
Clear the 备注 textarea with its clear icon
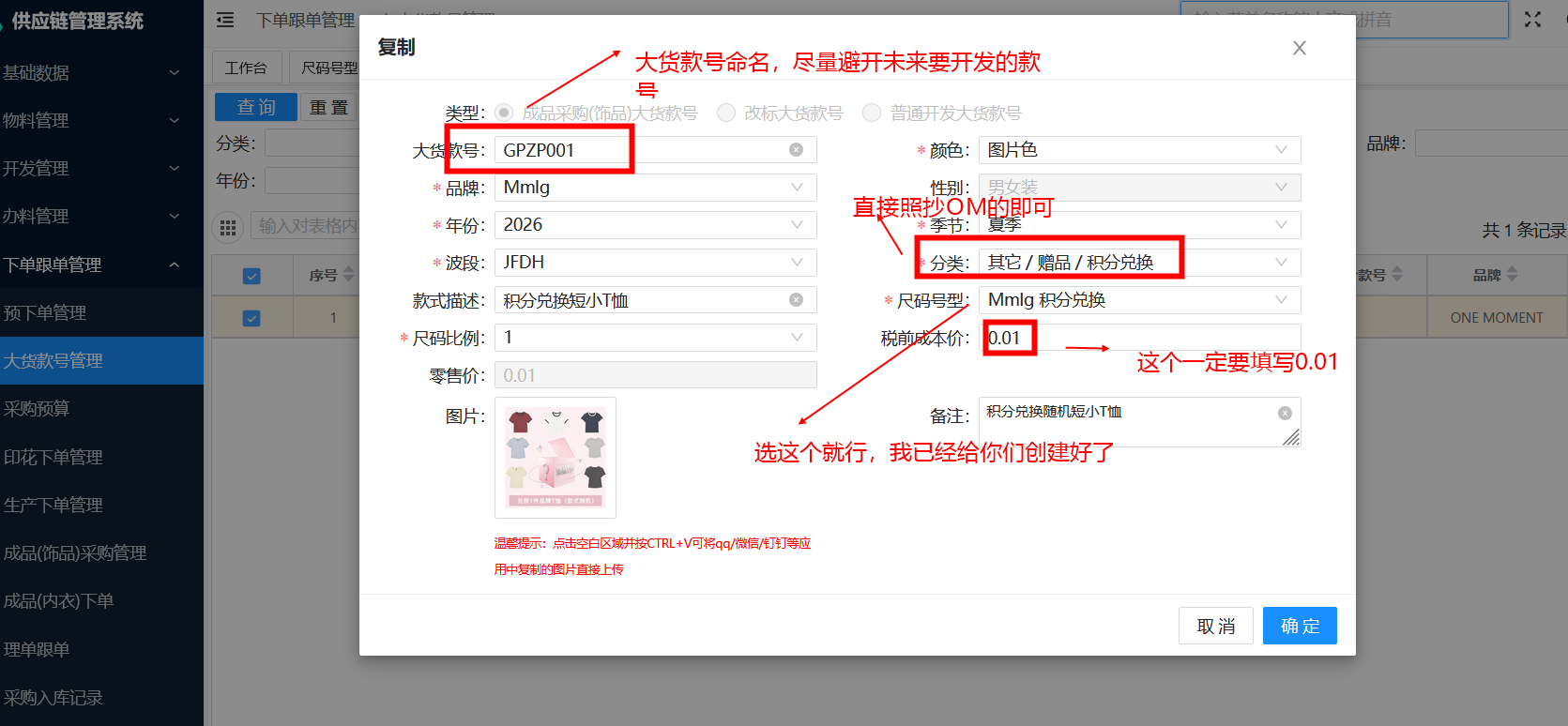1285,414
